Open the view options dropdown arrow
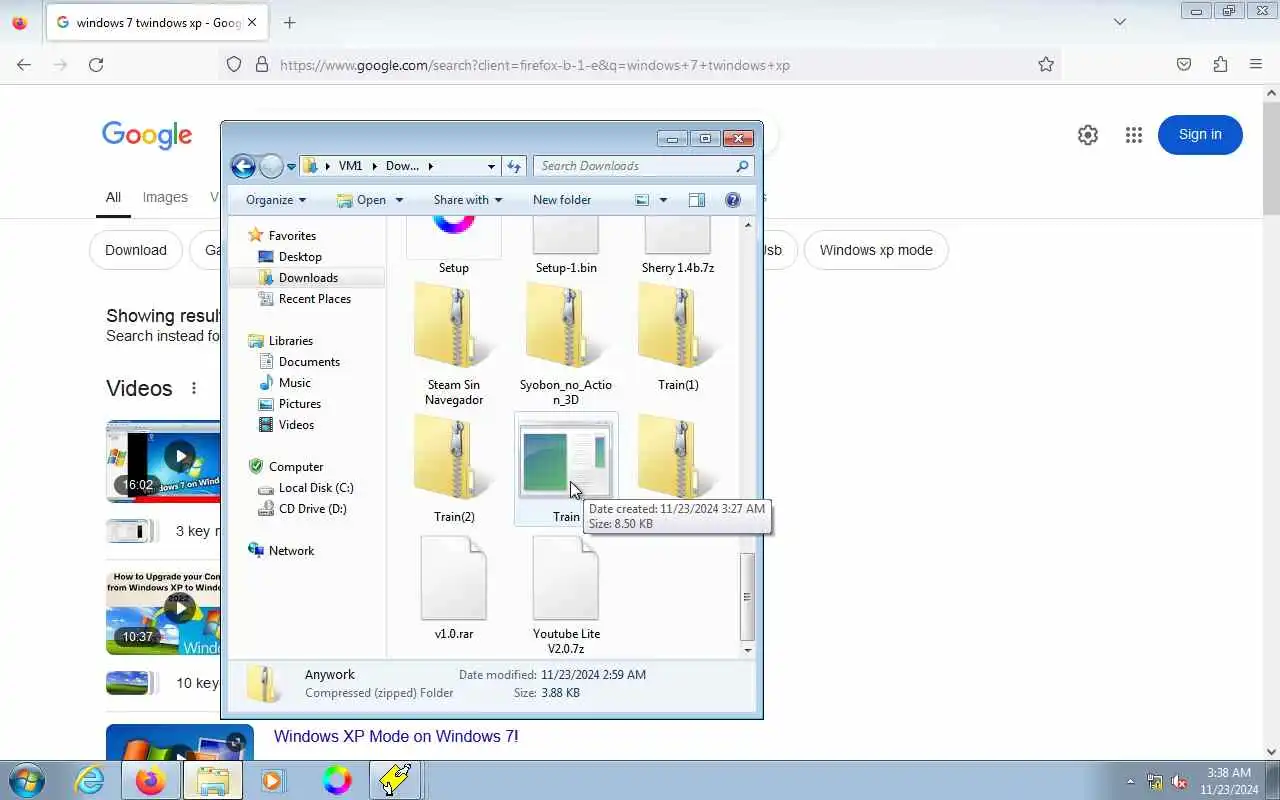The width and height of the screenshot is (1280, 800). (662, 200)
